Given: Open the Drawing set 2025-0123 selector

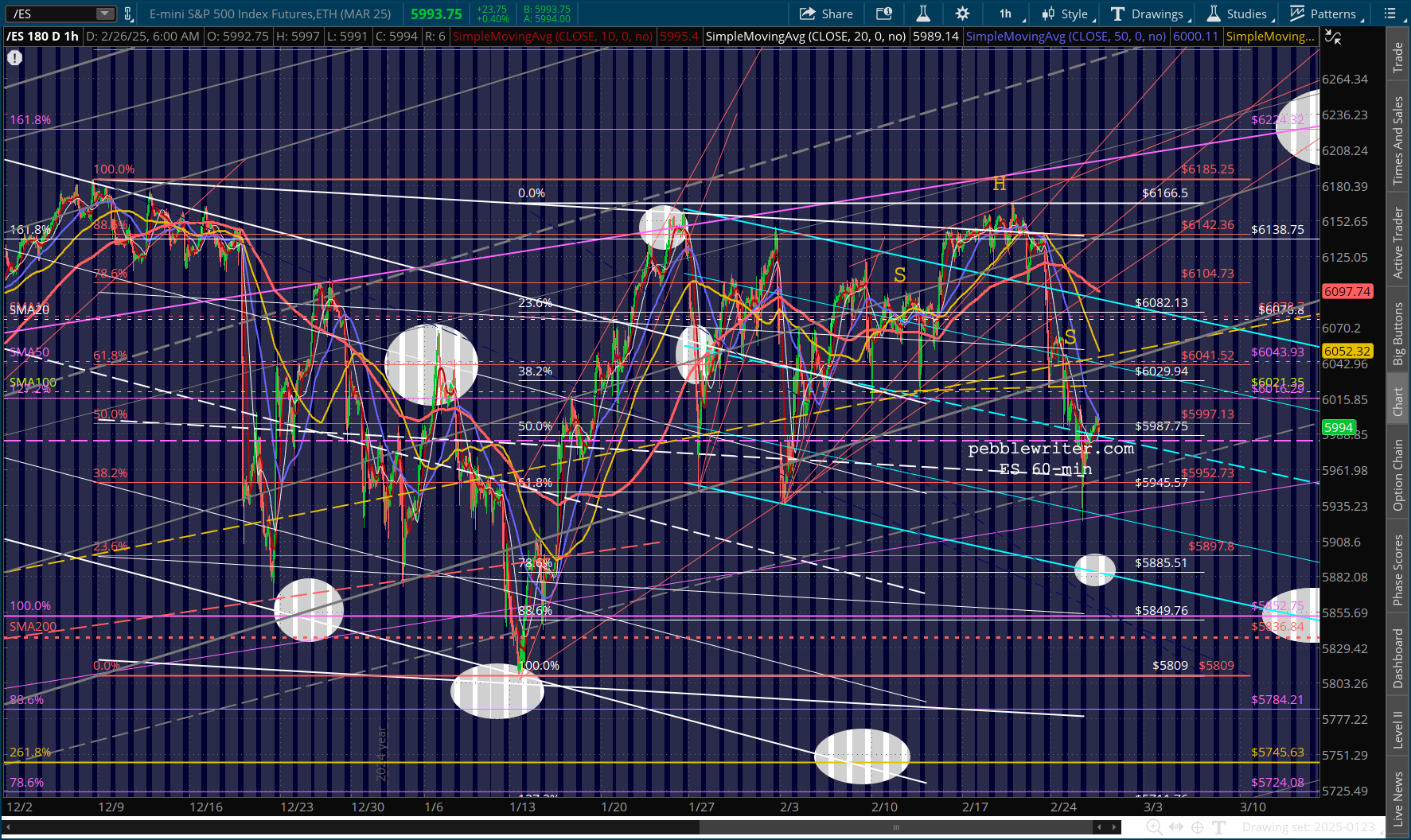Looking at the screenshot, I should pos(1308,828).
